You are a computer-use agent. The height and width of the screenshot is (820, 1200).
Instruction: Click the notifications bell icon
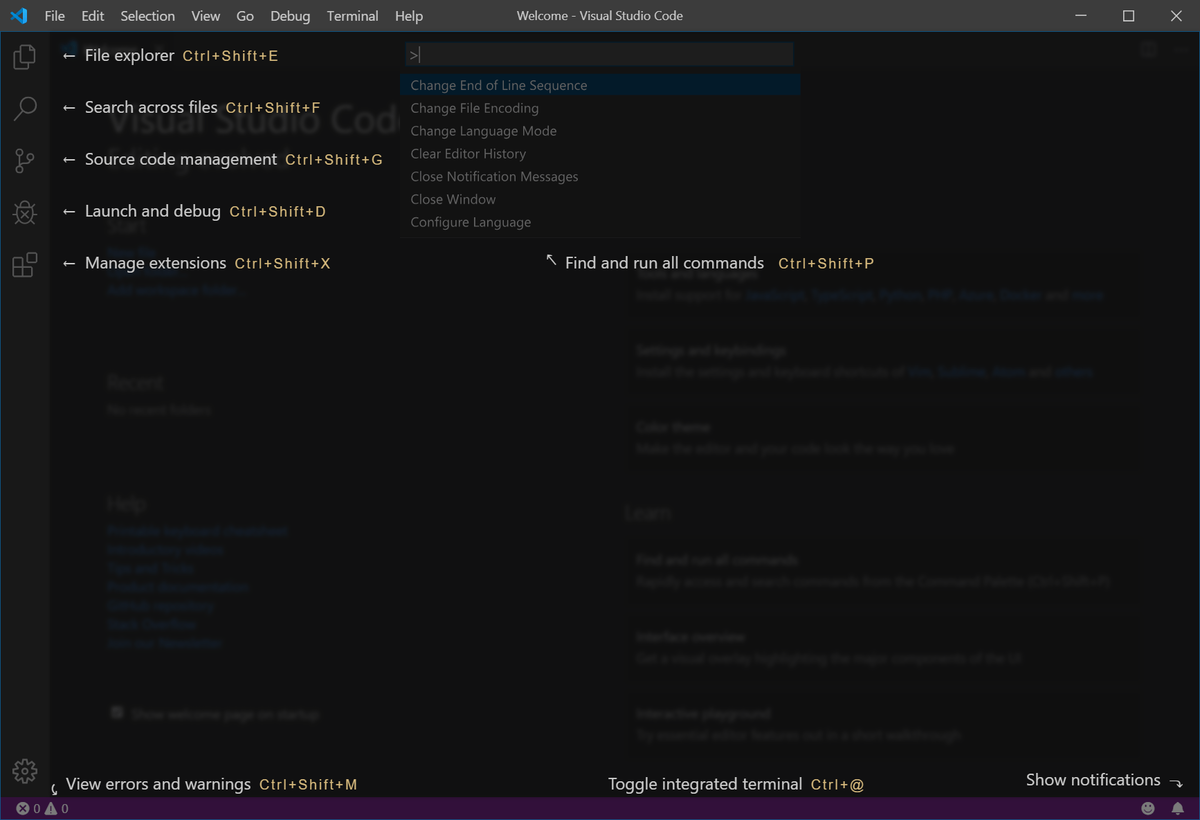(x=1178, y=808)
